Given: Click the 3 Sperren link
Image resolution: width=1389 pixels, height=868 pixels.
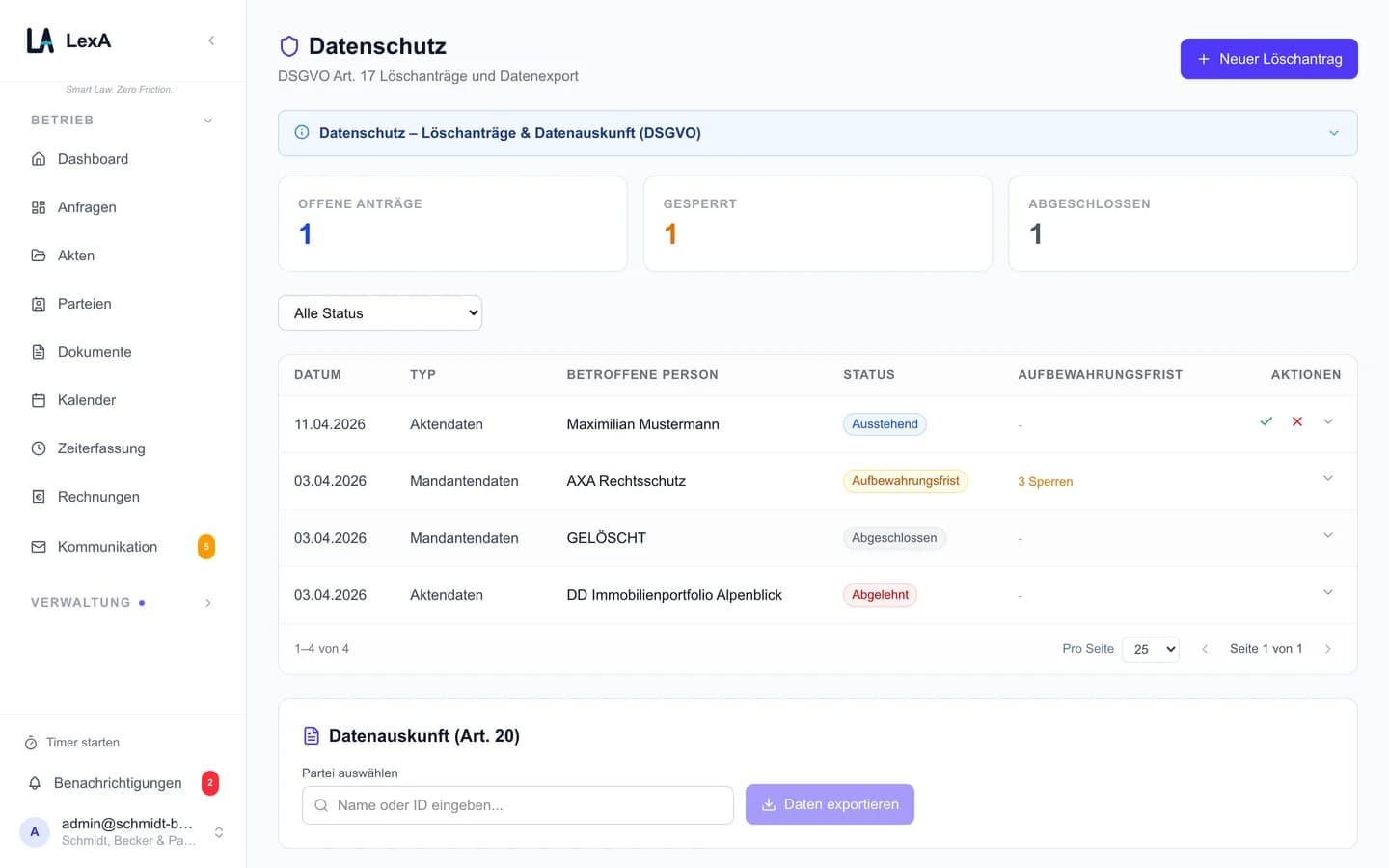Looking at the screenshot, I should click(1045, 481).
